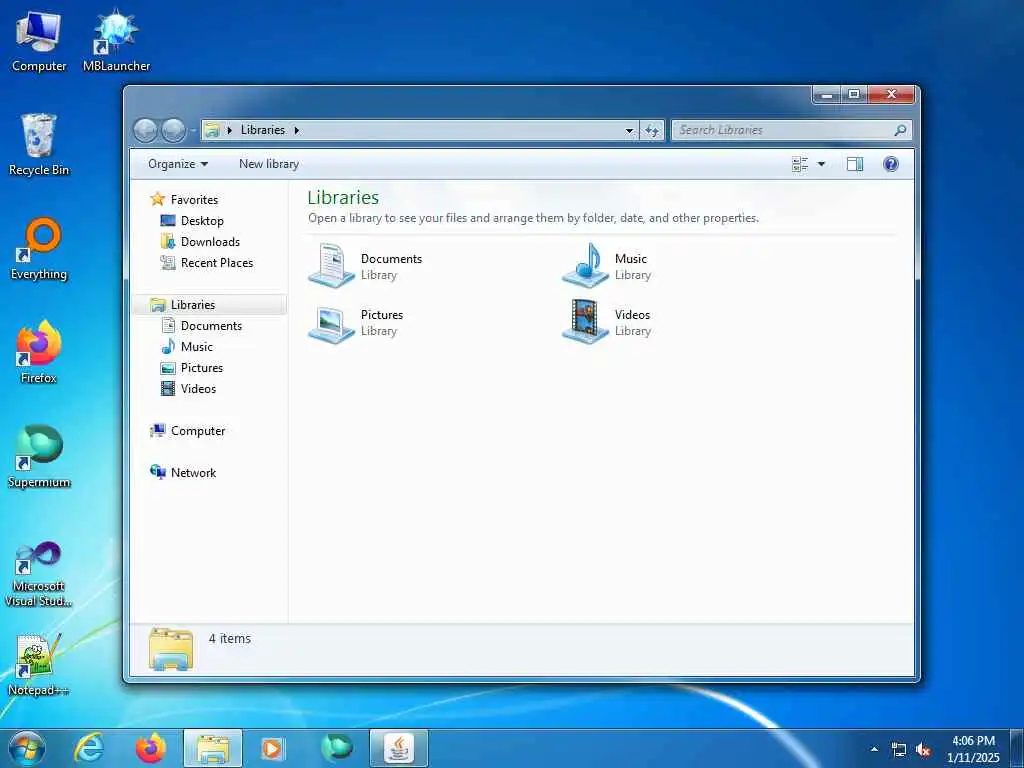Open the Recycle Bin
The width and height of the screenshot is (1024, 768).
[x=39, y=145]
